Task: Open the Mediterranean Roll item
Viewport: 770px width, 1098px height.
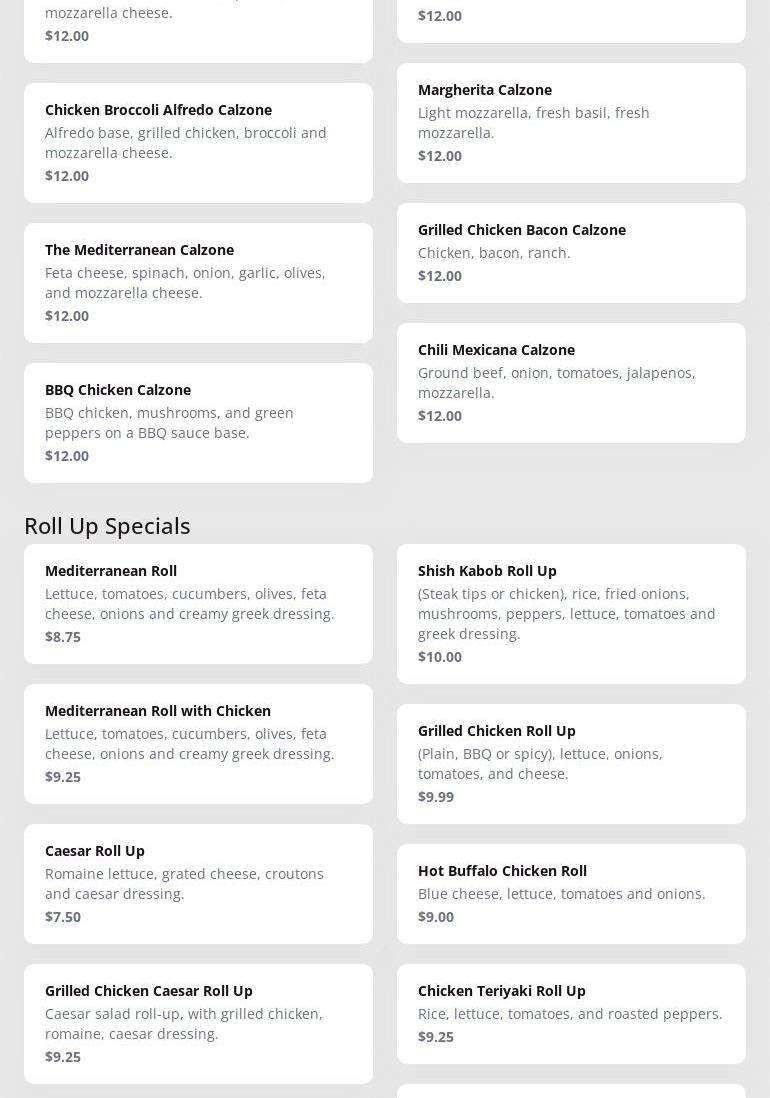Action: coord(198,603)
